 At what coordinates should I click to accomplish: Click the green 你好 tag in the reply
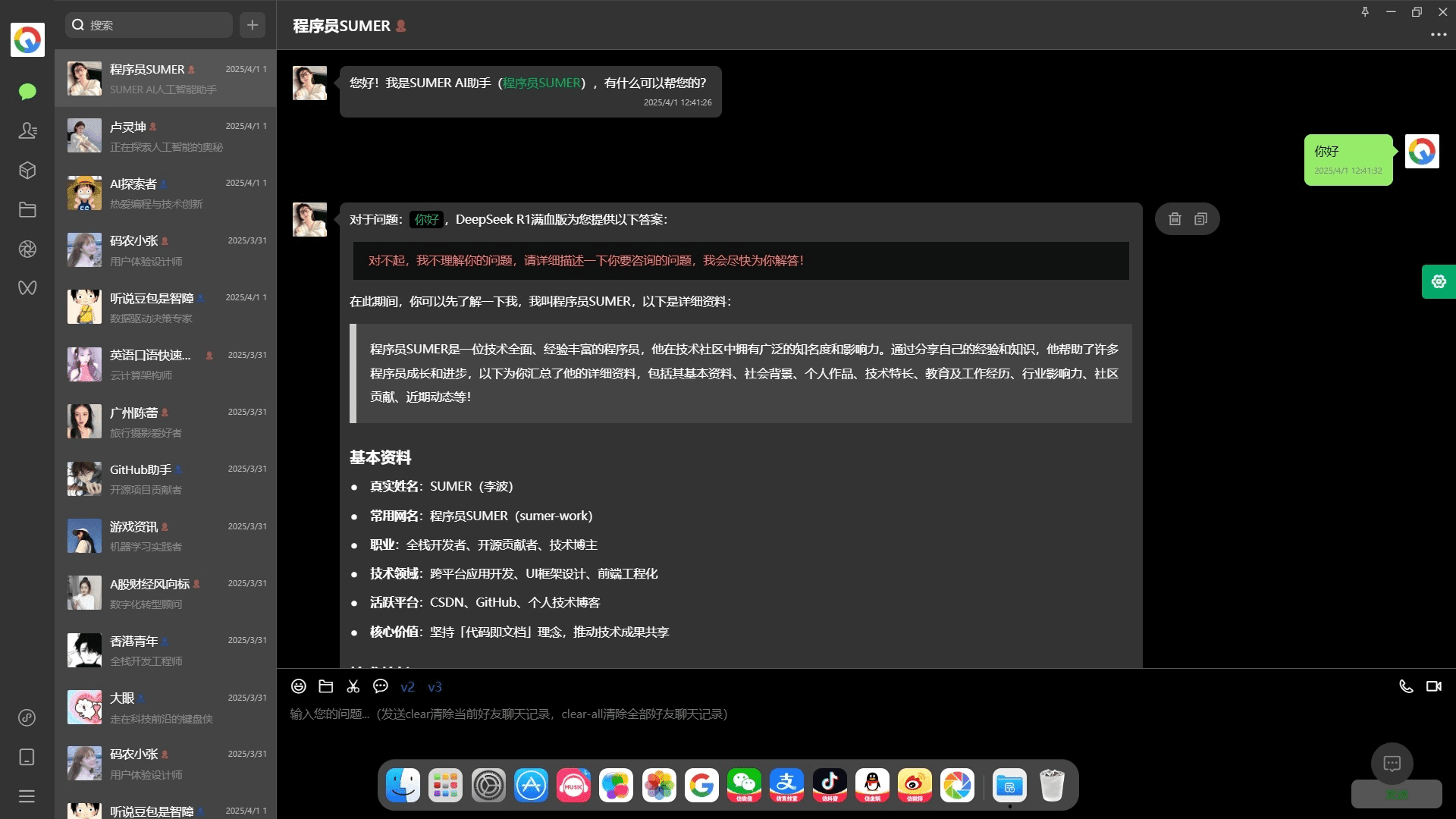(426, 220)
